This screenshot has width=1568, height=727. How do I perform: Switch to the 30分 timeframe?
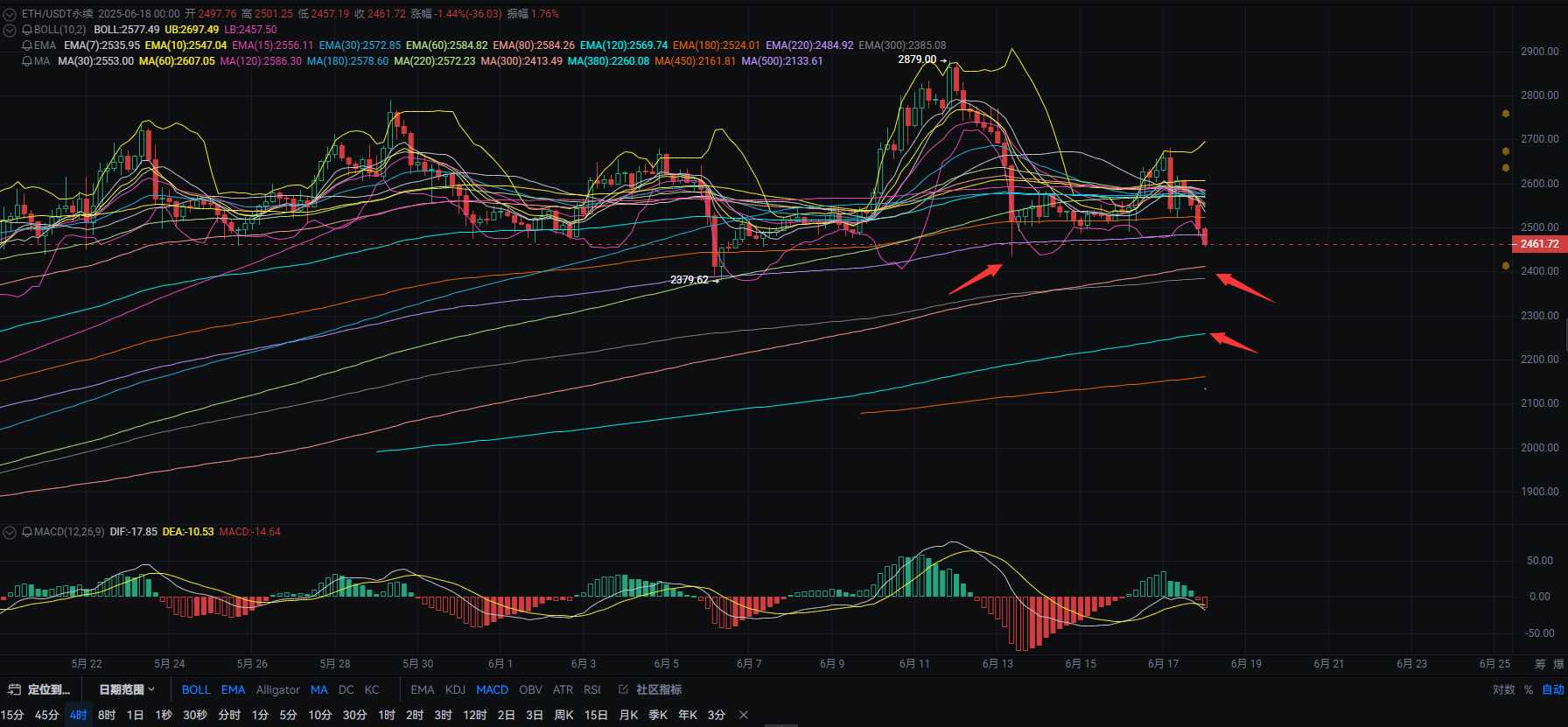tap(354, 715)
